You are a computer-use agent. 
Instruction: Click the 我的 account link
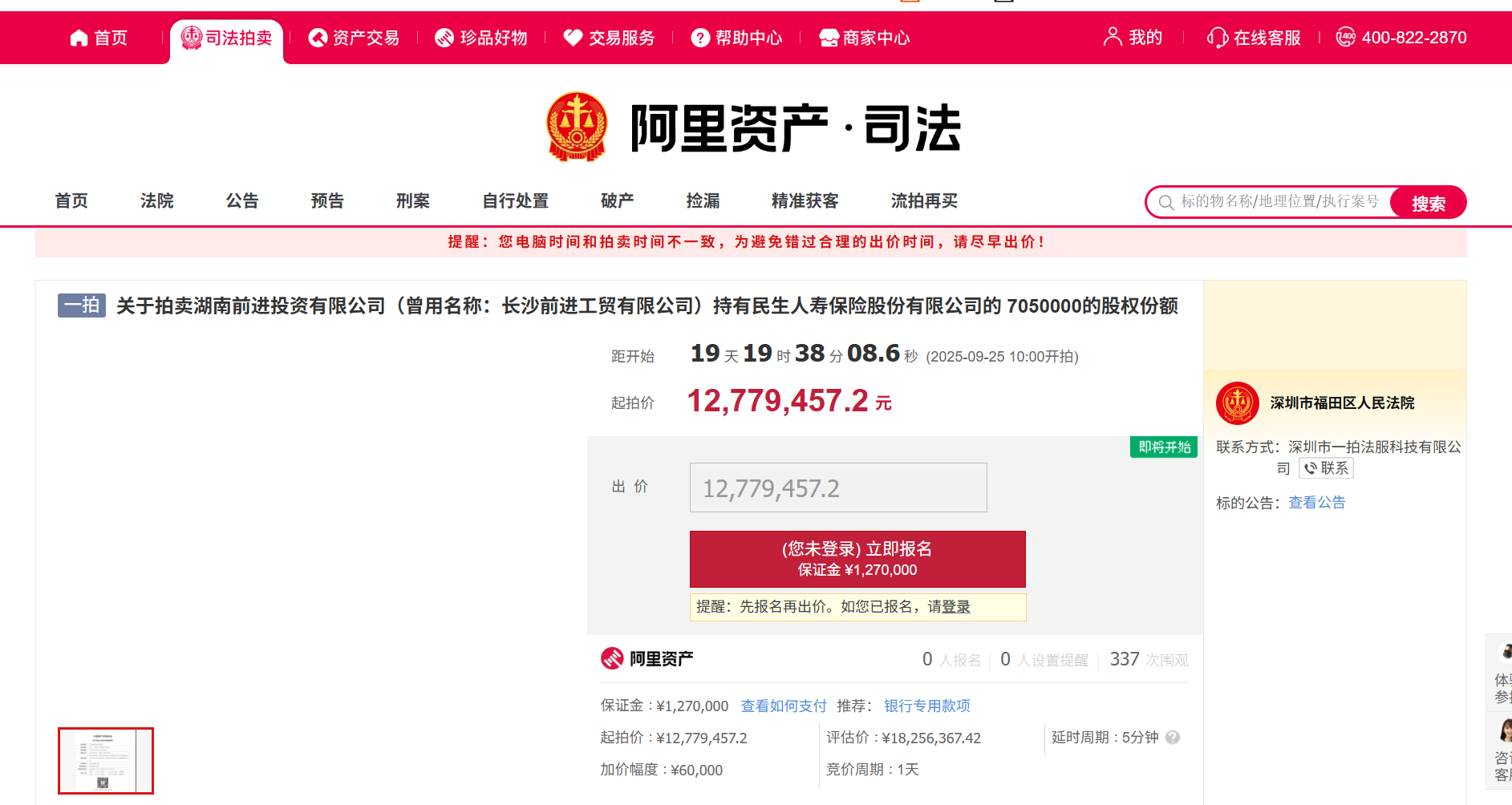[1133, 37]
